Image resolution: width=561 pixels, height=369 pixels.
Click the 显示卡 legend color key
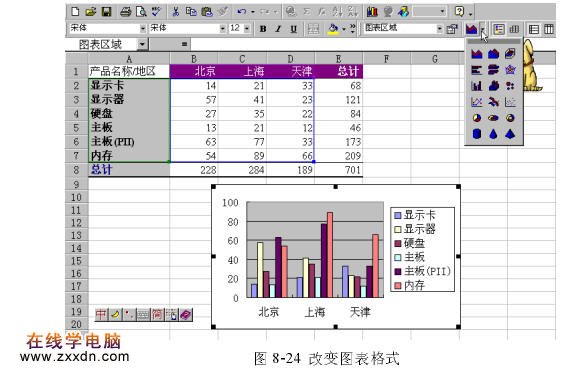(397, 215)
